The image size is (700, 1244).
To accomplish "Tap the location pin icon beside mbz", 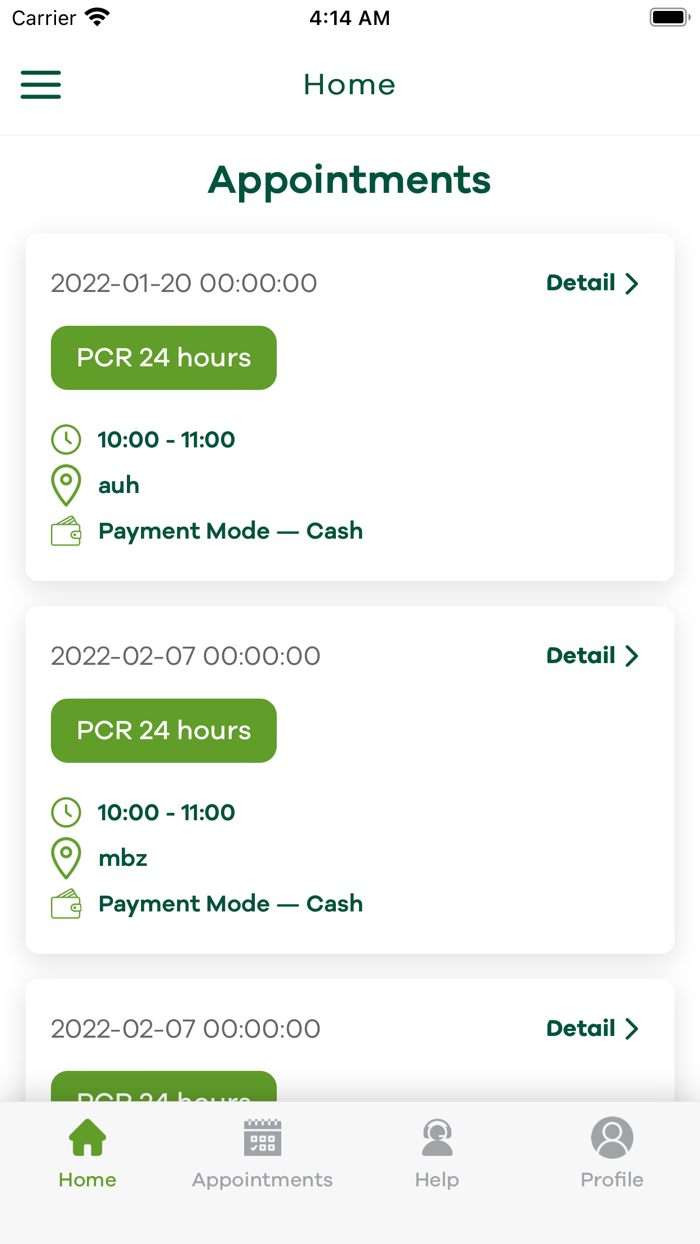I will click(66, 859).
